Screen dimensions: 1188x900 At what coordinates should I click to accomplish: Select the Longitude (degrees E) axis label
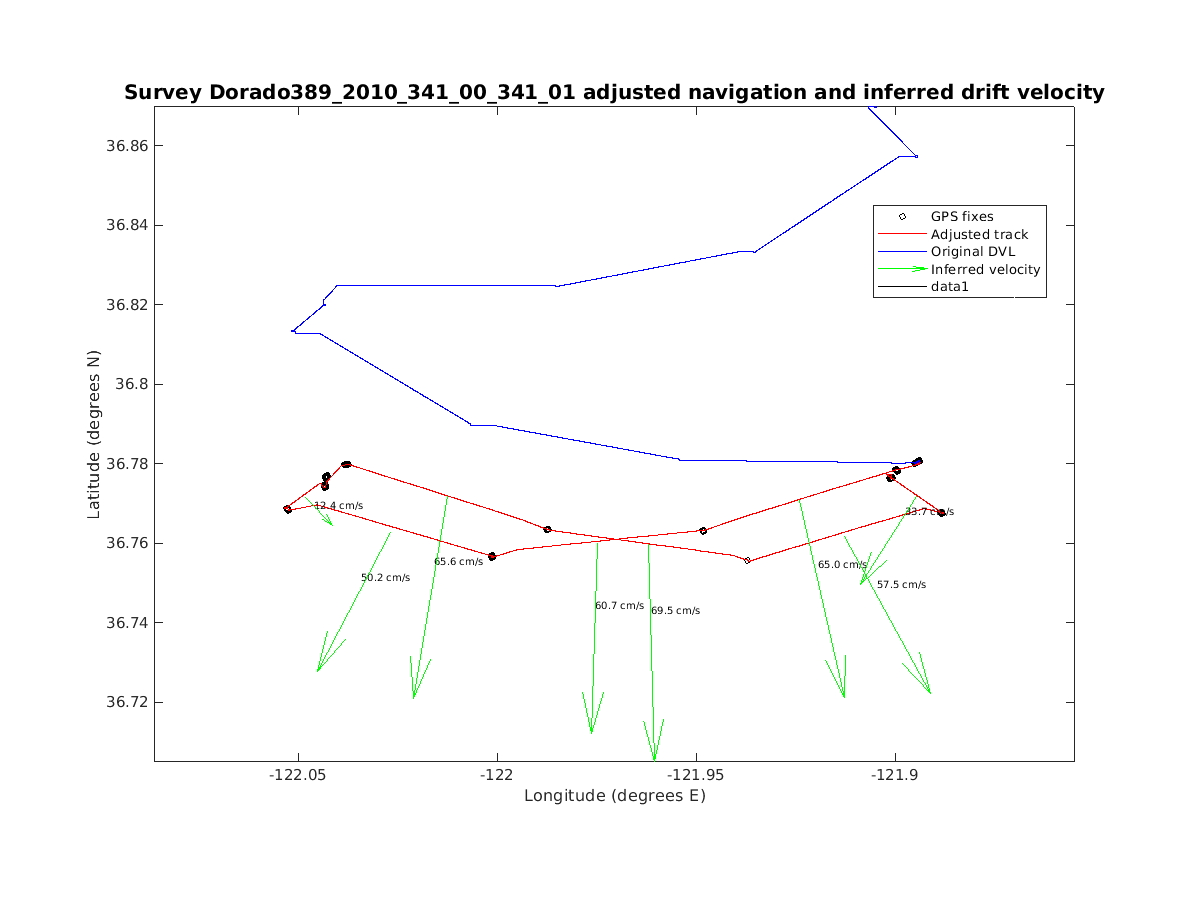[x=614, y=796]
